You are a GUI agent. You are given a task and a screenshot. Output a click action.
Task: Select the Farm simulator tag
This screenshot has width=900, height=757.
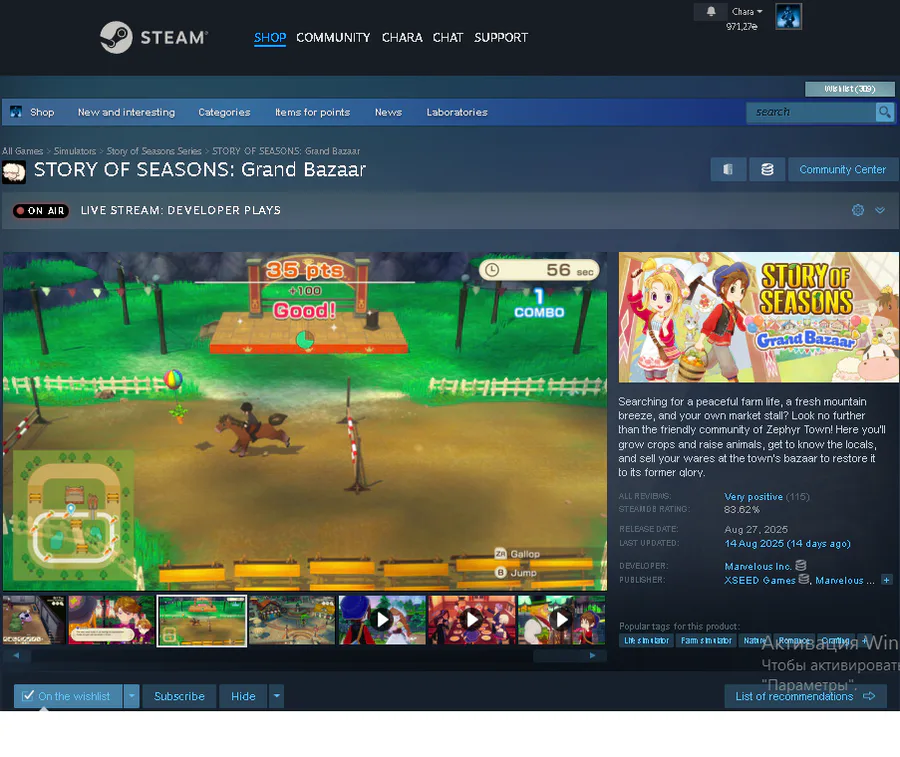click(706, 640)
